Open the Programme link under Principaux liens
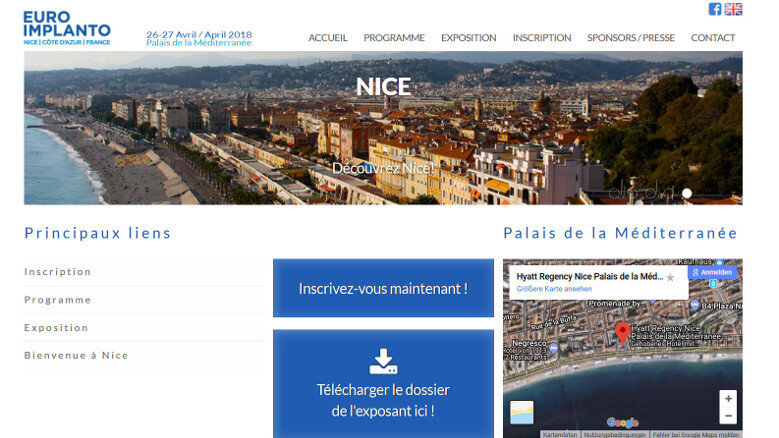The width and height of the screenshot is (779, 438). (58, 300)
